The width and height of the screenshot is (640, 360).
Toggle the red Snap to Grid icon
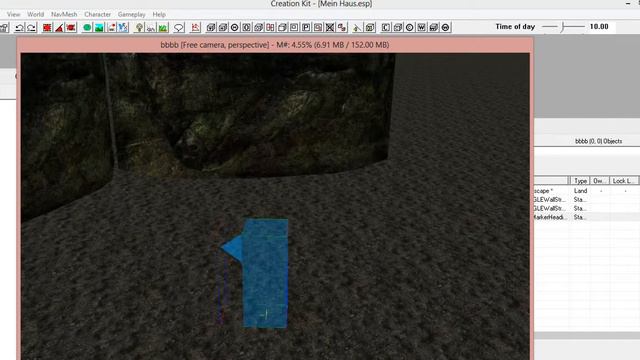tap(47, 28)
